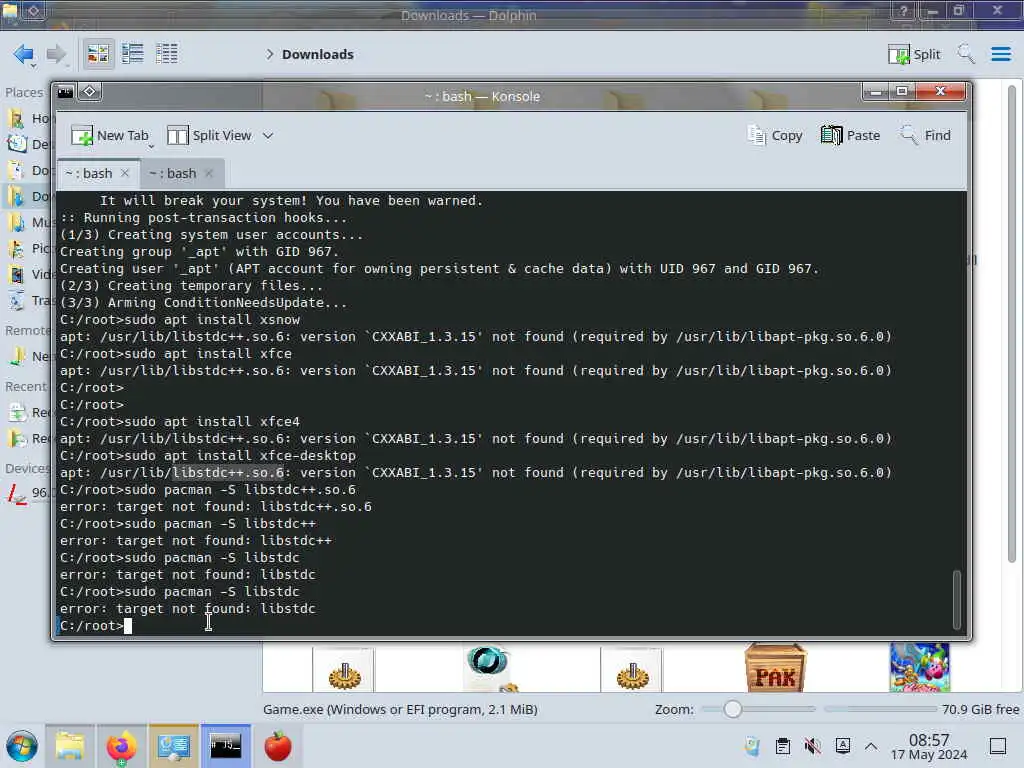Switch Dolphin to icons view mode
This screenshot has width=1024, height=768.
pyautogui.click(x=98, y=54)
